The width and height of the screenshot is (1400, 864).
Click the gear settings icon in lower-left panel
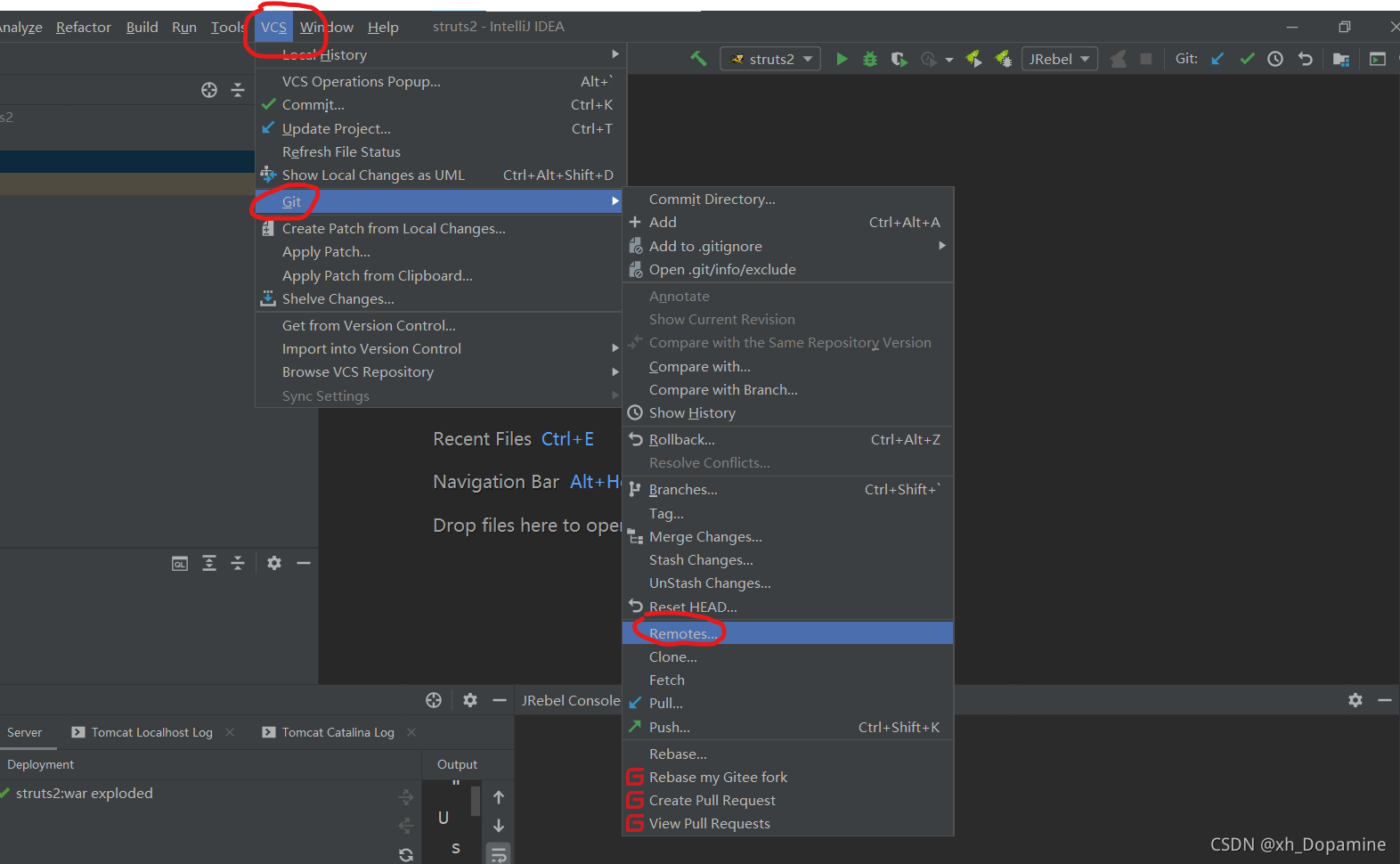tap(274, 563)
